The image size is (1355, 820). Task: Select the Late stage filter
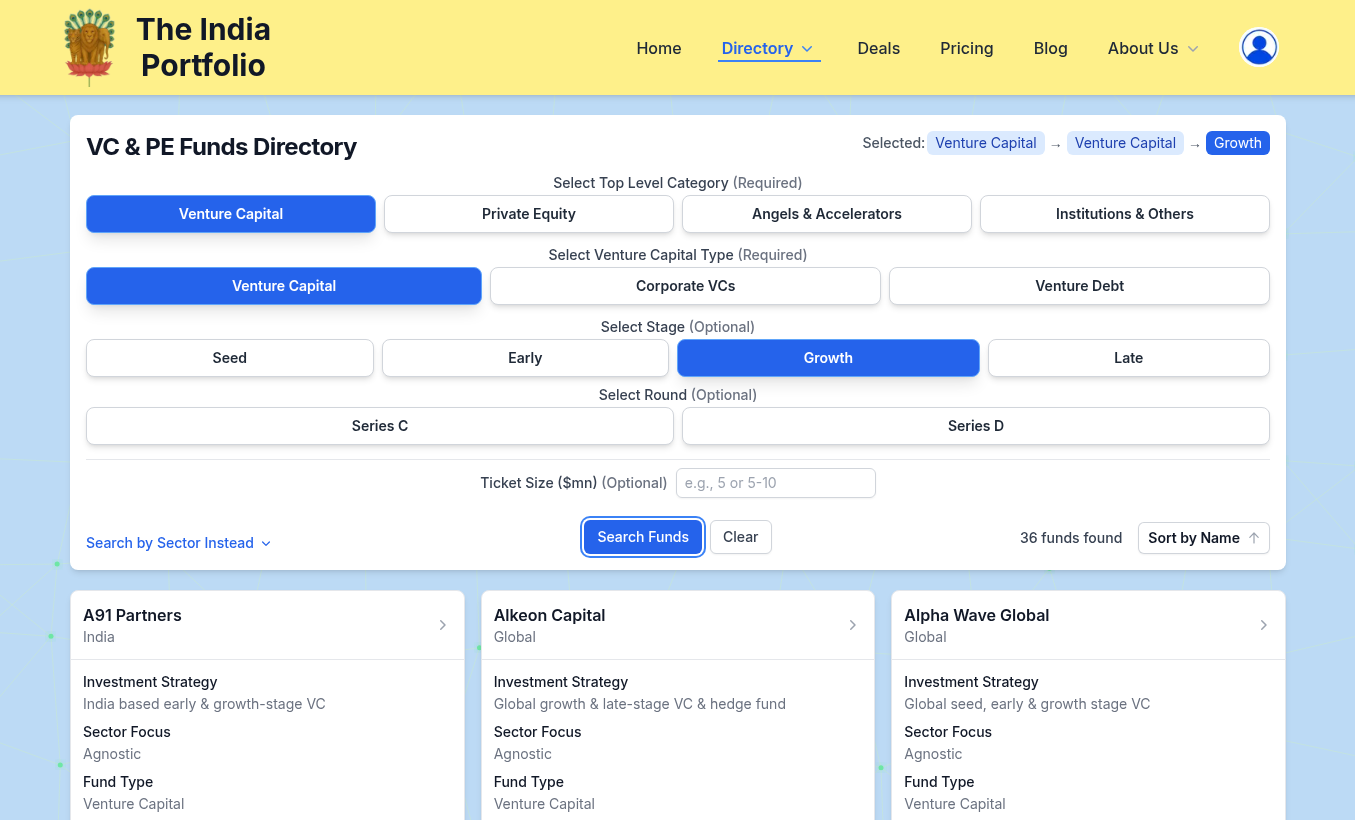coord(1129,358)
